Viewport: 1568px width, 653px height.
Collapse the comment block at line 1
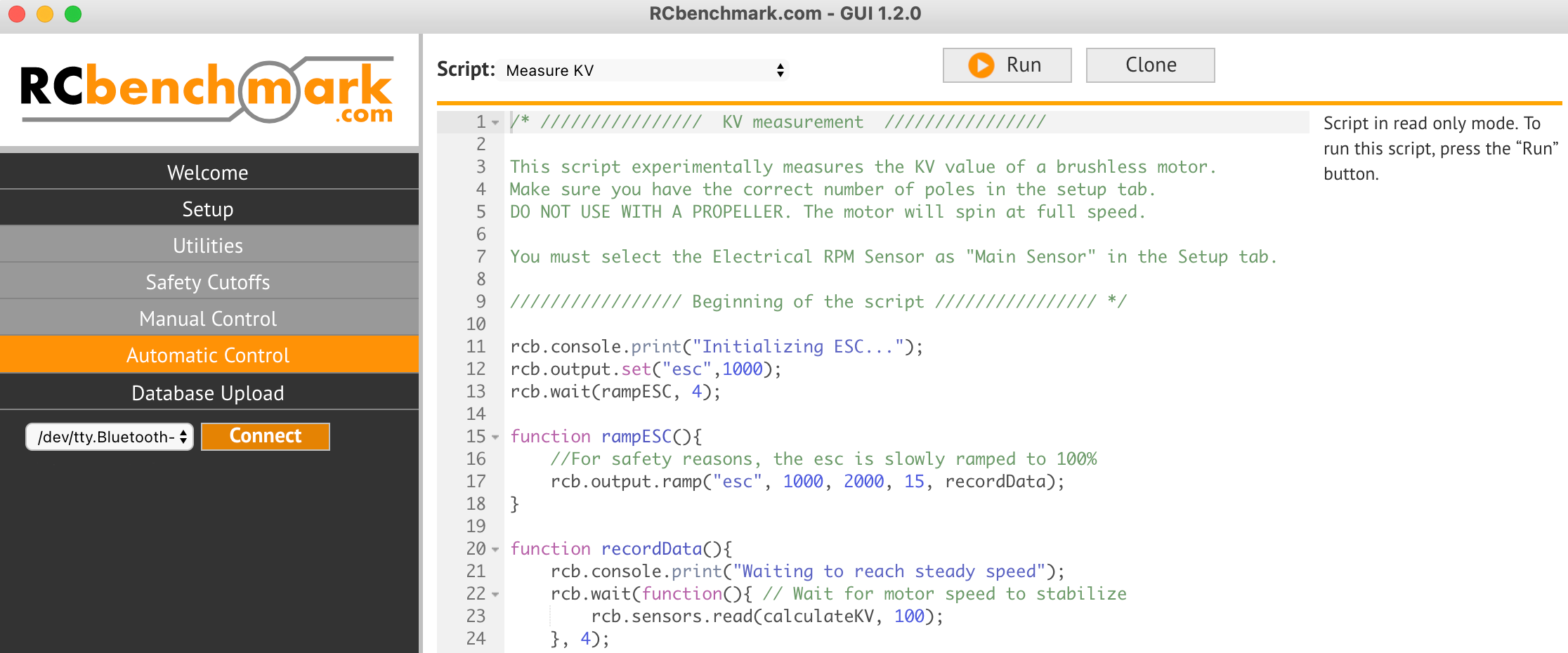[495, 123]
